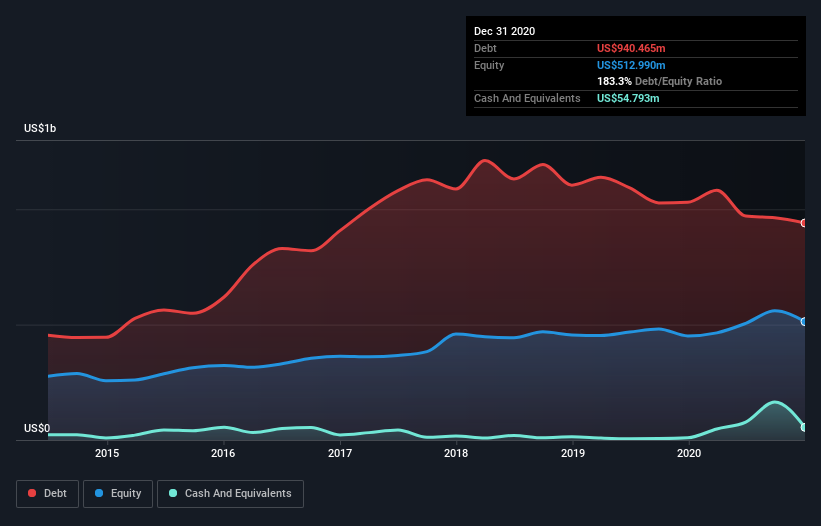Toggle the Equity series legend button

pos(118,494)
